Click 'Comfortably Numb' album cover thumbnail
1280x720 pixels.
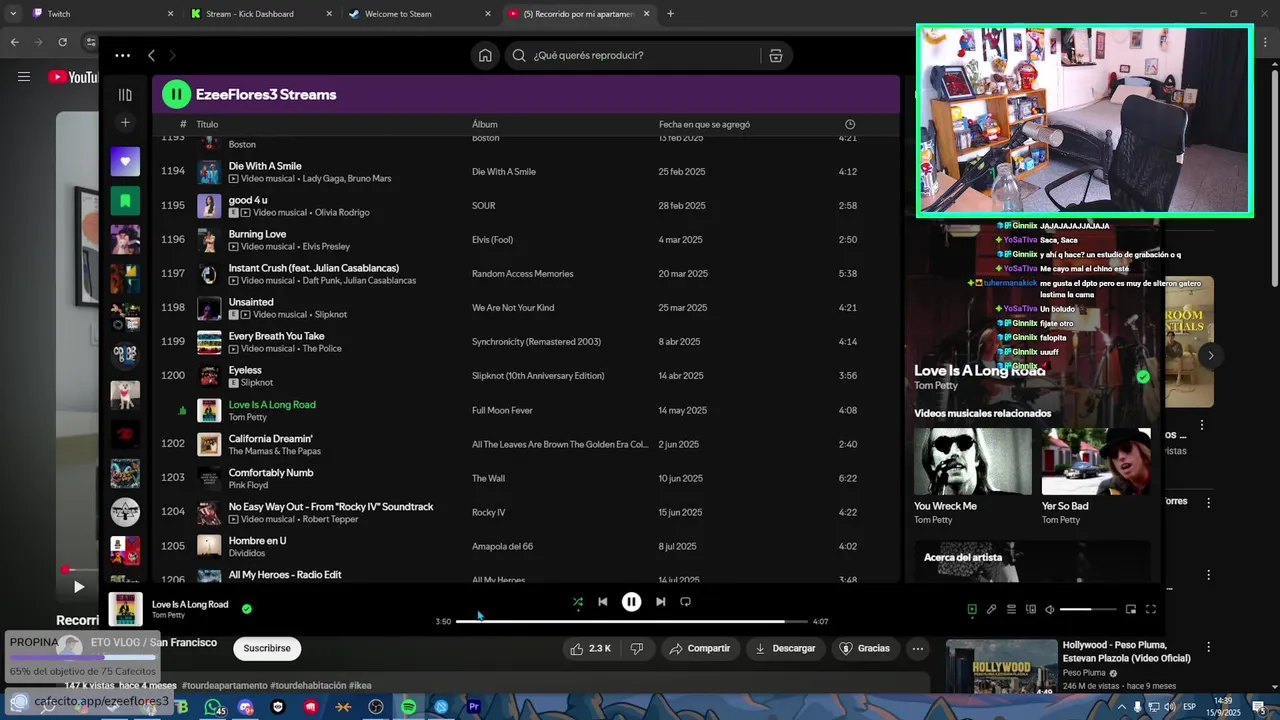[209, 478]
